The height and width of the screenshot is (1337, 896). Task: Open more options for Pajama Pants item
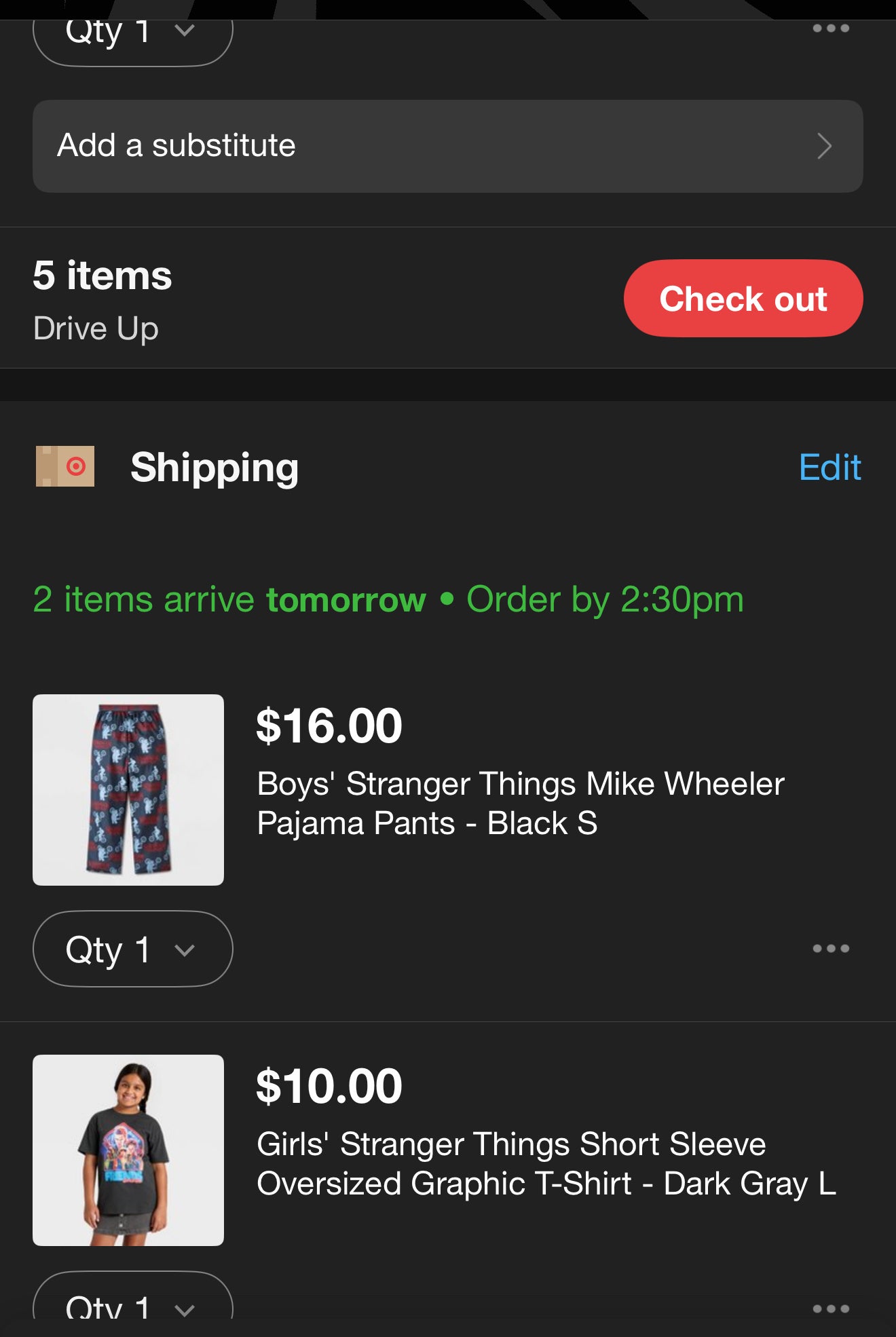[x=831, y=948]
